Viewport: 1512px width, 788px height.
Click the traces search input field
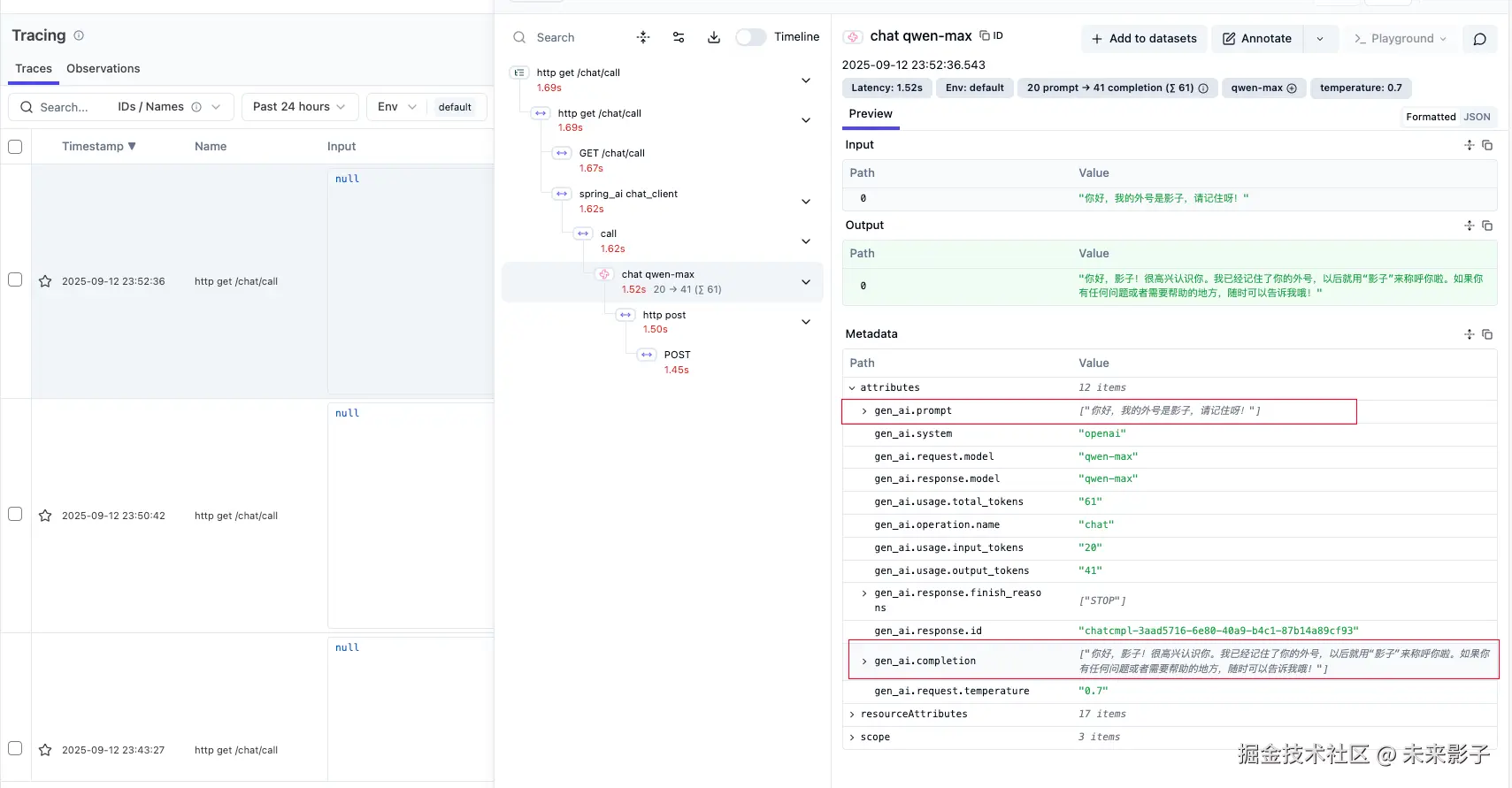(65, 107)
